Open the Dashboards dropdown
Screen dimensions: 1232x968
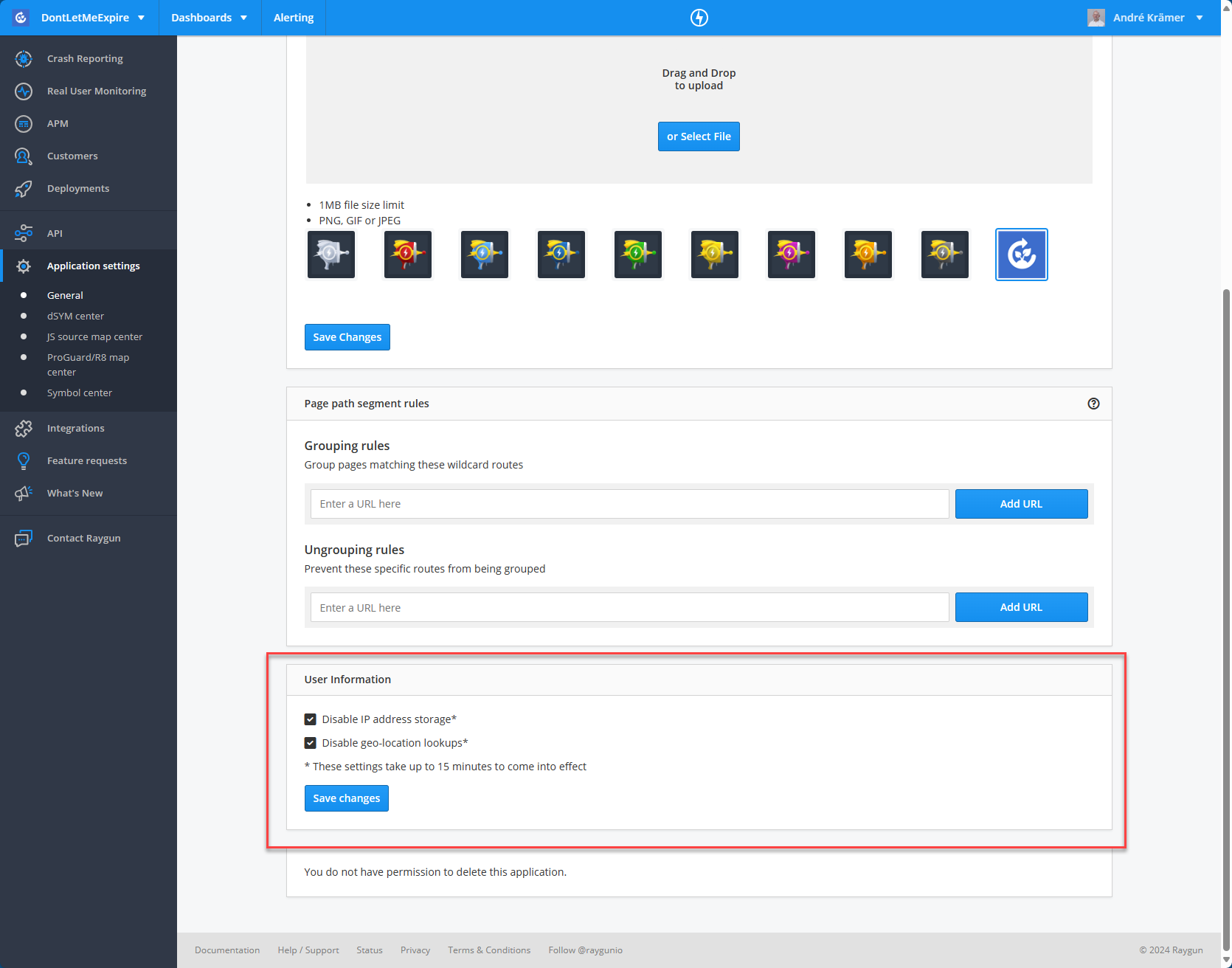pyautogui.click(x=210, y=17)
